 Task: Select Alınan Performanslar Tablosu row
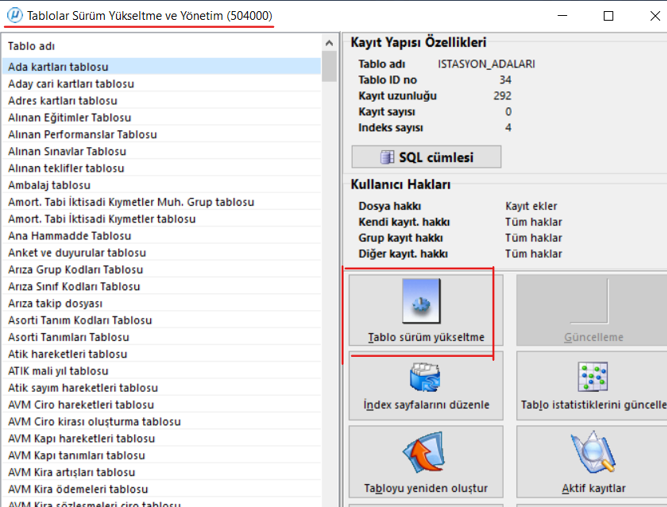point(162,134)
